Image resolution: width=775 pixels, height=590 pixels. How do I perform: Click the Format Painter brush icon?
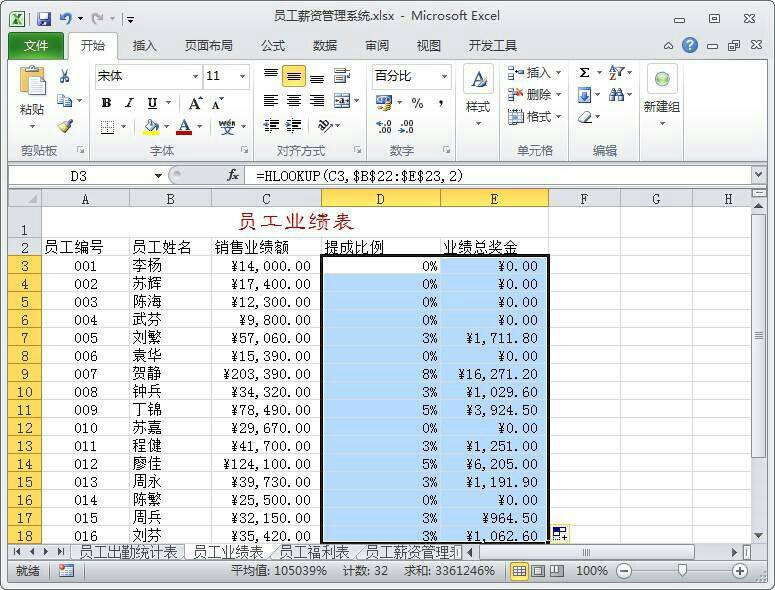65,126
